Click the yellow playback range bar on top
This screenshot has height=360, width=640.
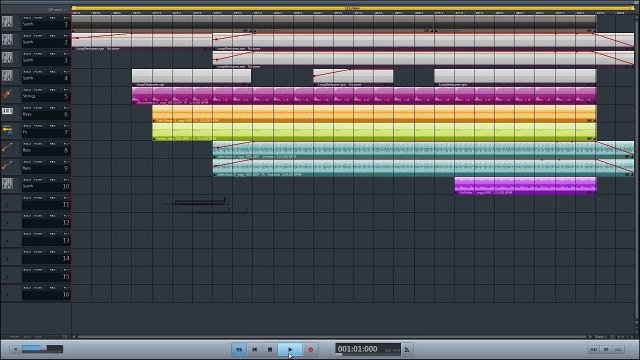pos(353,8)
